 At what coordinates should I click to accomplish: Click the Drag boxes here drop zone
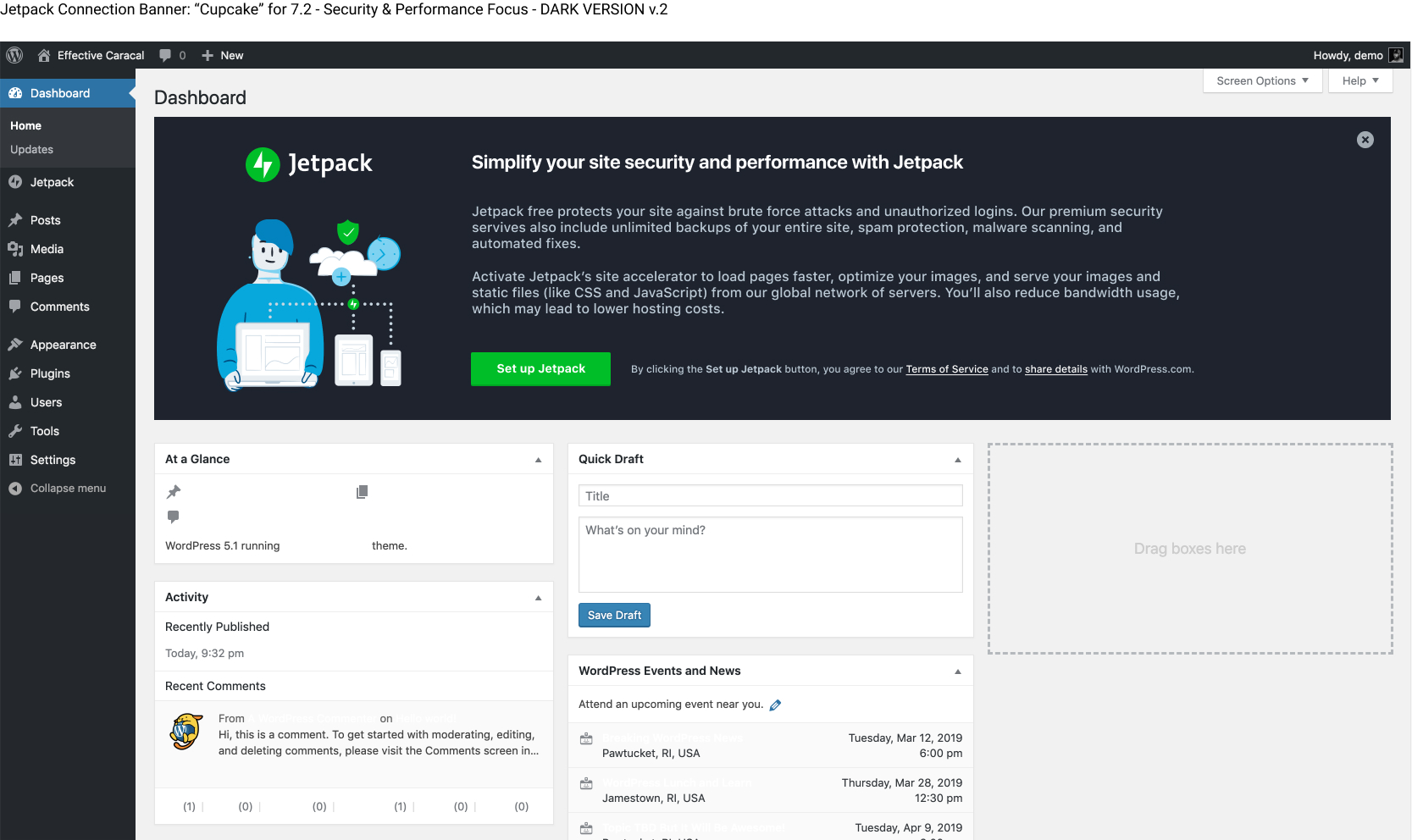tap(1190, 549)
